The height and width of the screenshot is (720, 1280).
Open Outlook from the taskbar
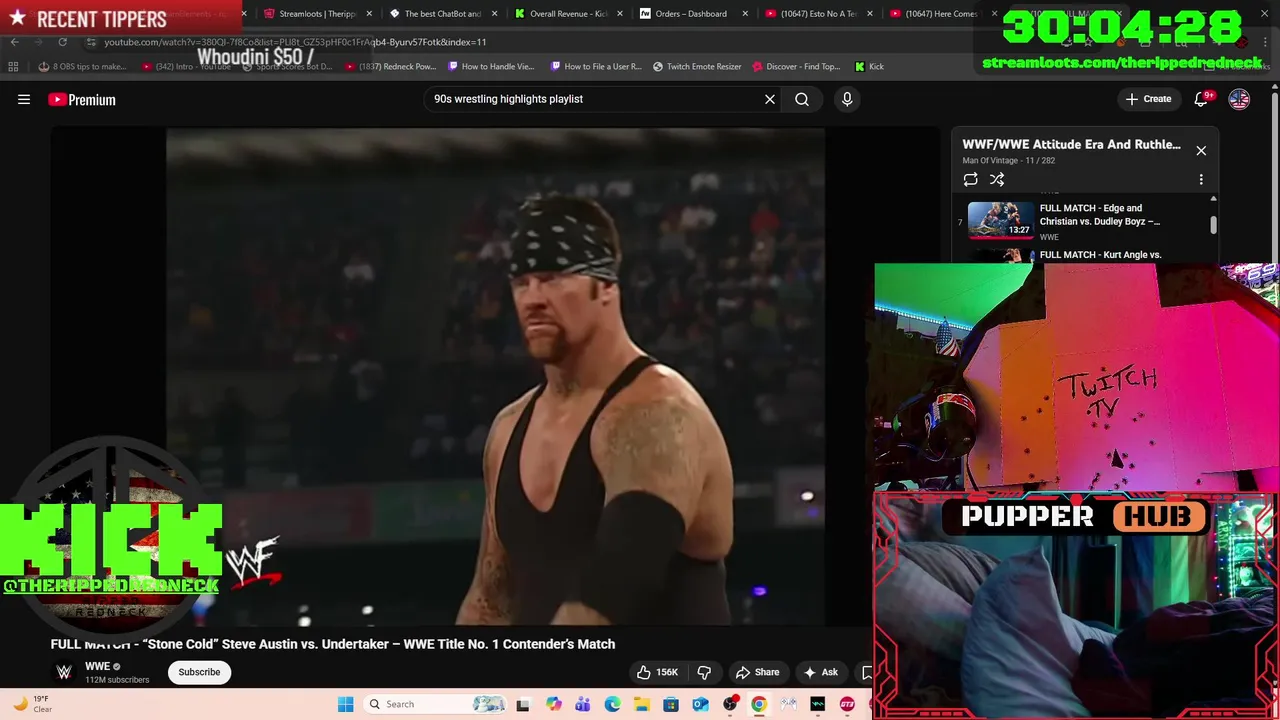click(x=700, y=705)
